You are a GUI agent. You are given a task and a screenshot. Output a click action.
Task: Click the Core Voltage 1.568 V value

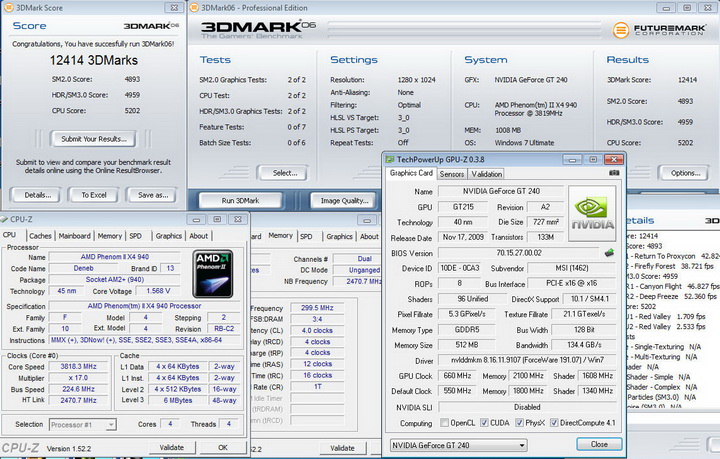(x=158, y=291)
